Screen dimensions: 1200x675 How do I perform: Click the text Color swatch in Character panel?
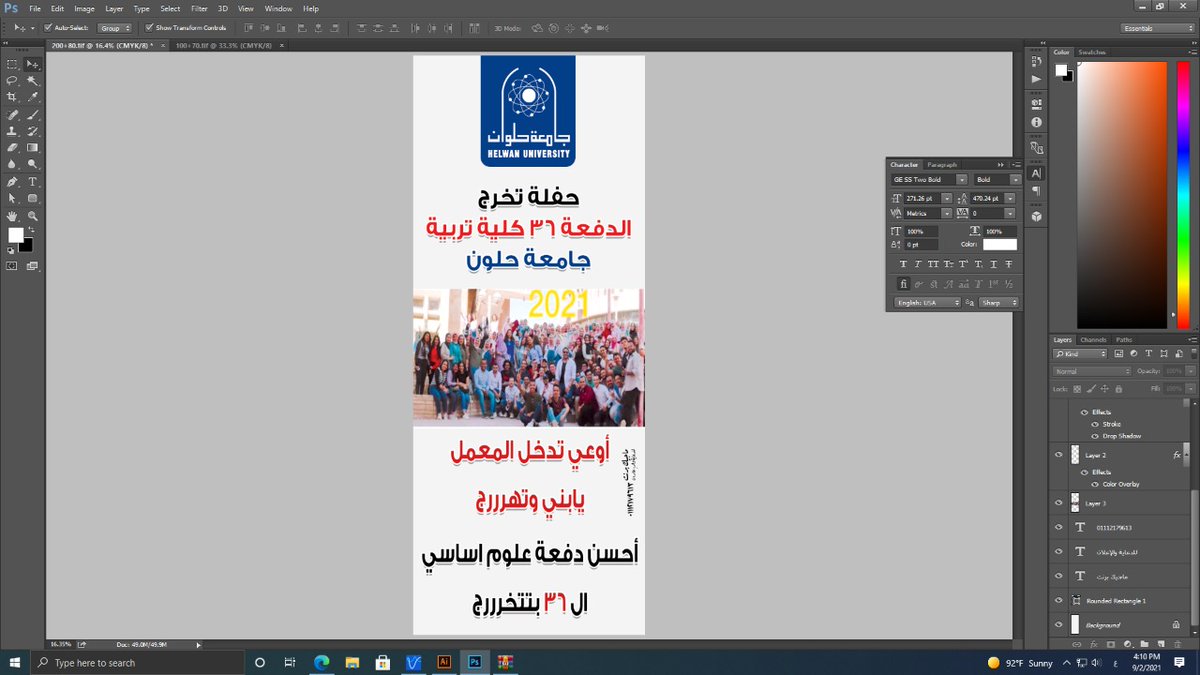(1000, 245)
